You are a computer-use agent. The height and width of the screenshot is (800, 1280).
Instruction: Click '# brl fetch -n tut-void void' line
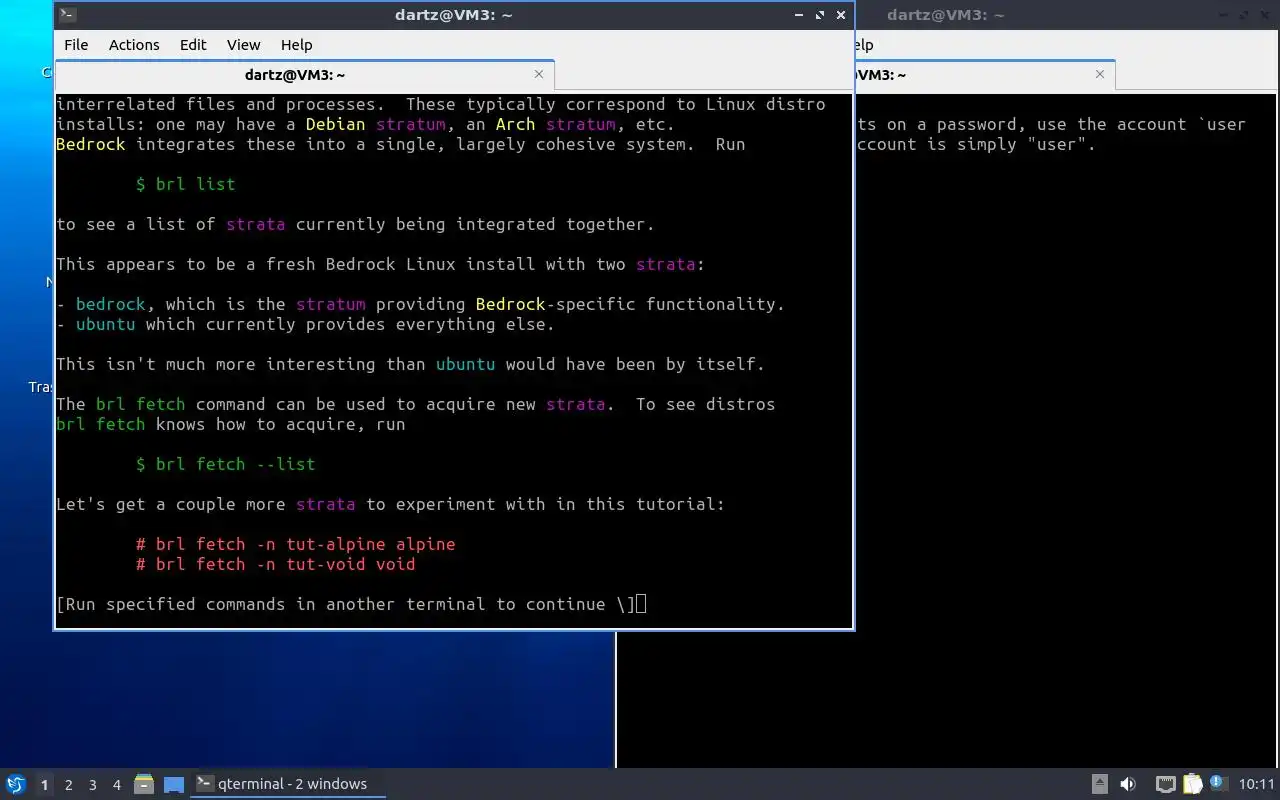pyautogui.click(x=276, y=564)
